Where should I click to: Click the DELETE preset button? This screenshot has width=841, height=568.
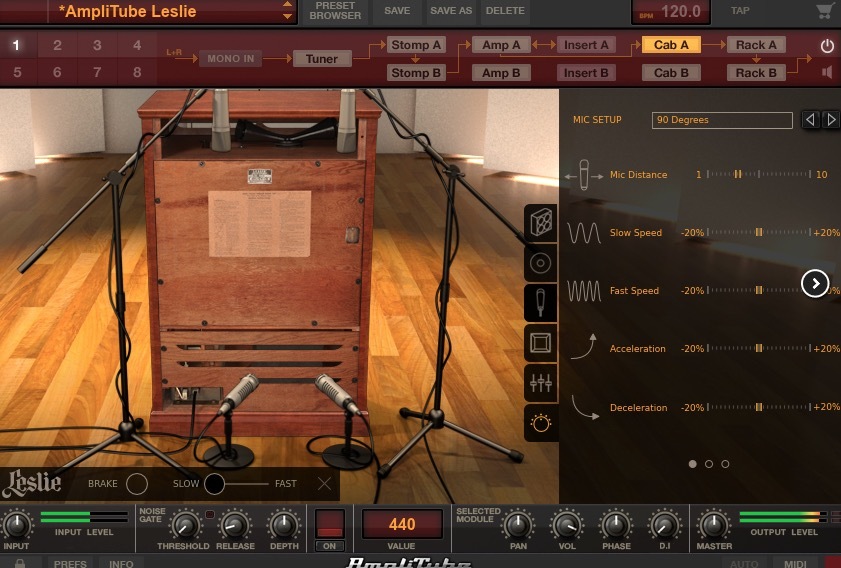(505, 11)
